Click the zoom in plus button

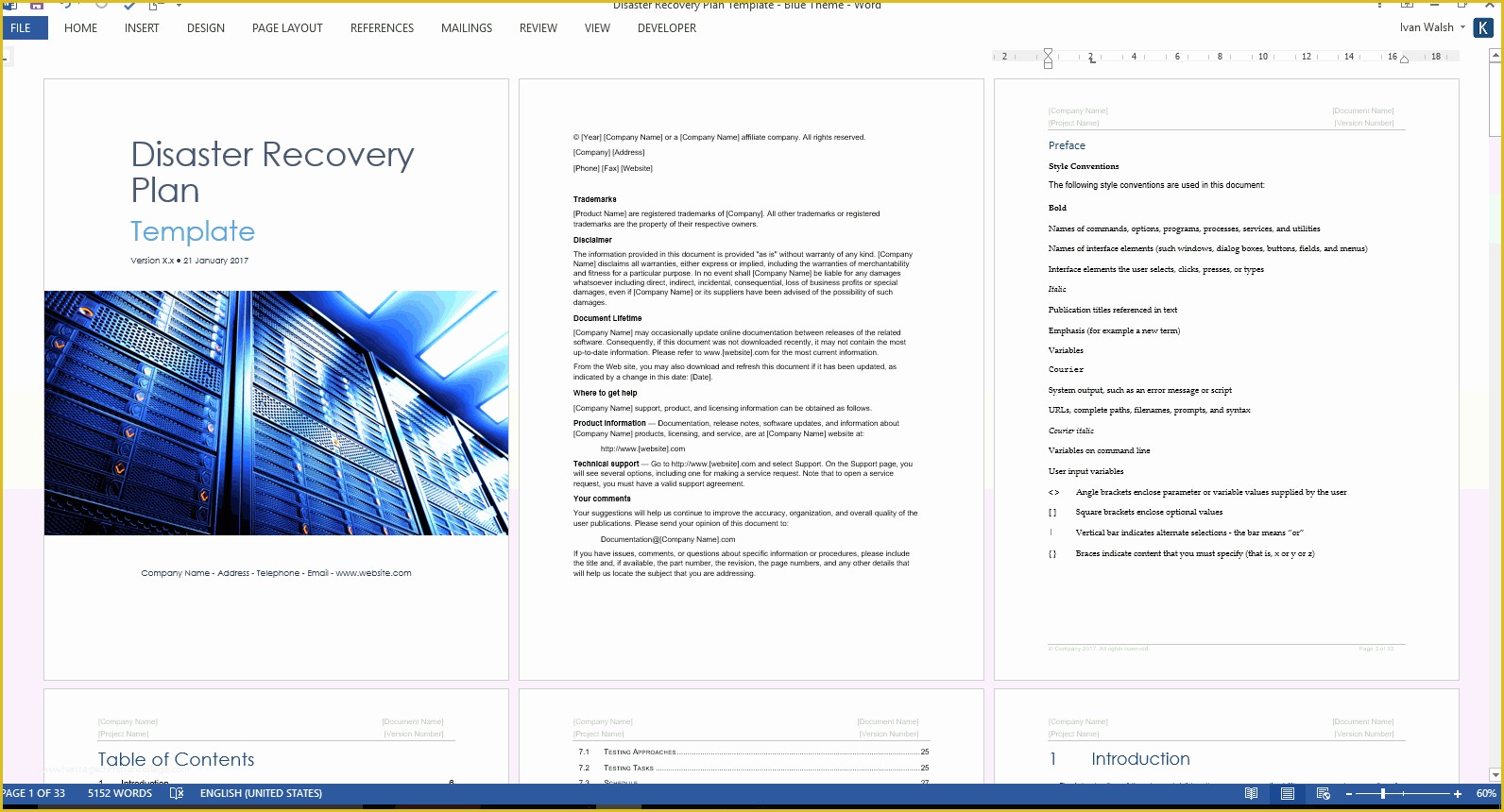[1458, 794]
